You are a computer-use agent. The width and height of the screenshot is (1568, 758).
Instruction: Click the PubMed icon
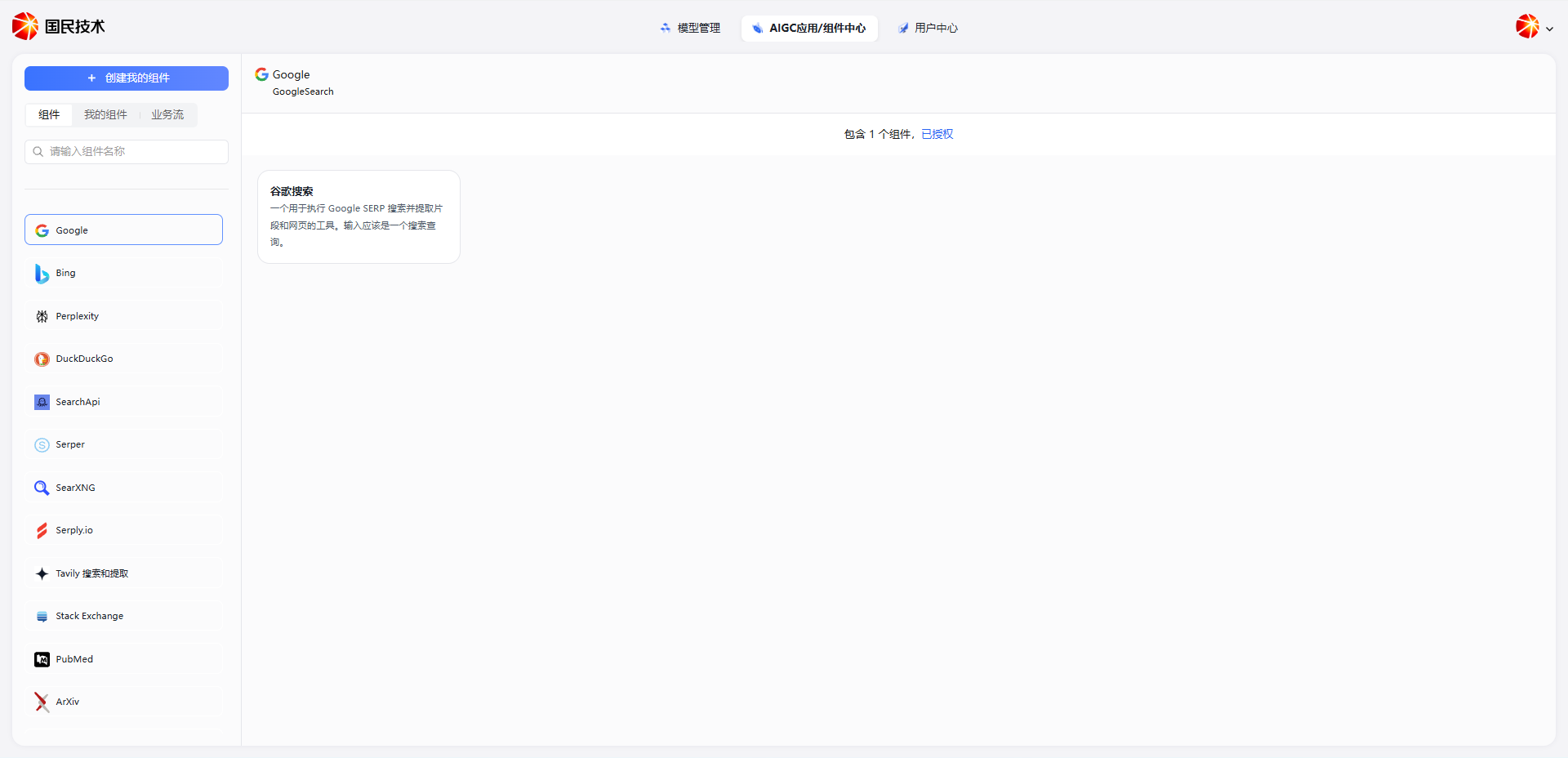tap(42, 659)
